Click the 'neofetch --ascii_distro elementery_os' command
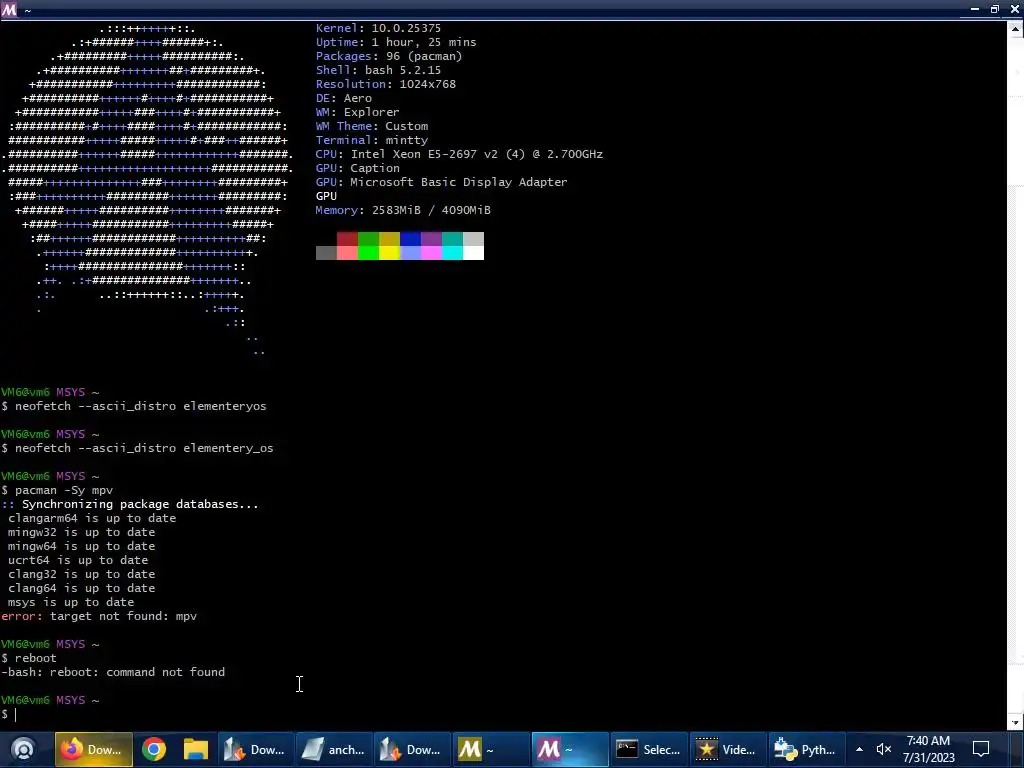This screenshot has width=1024, height=768. pos(144,448)
